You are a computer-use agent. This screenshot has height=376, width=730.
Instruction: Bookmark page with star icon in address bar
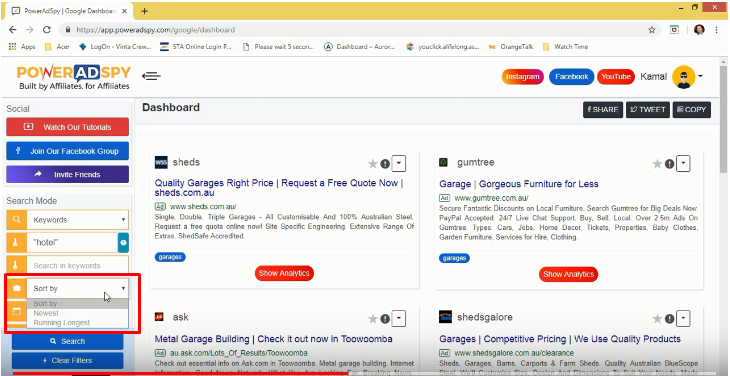pyautogui.click(x=652, y=30)
